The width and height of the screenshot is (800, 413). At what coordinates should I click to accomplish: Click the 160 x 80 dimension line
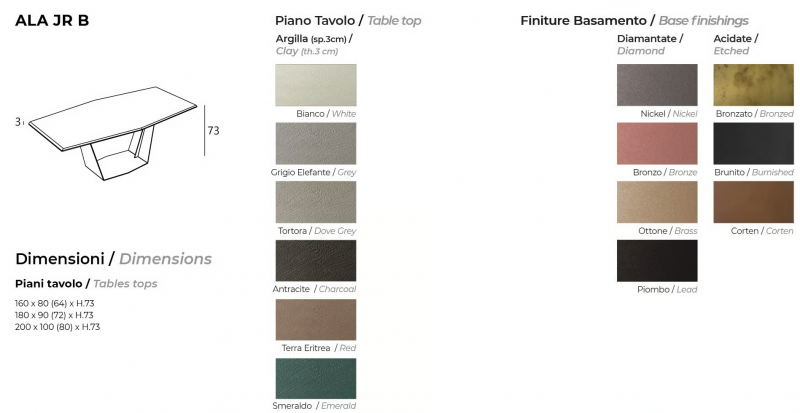[55, 303]
